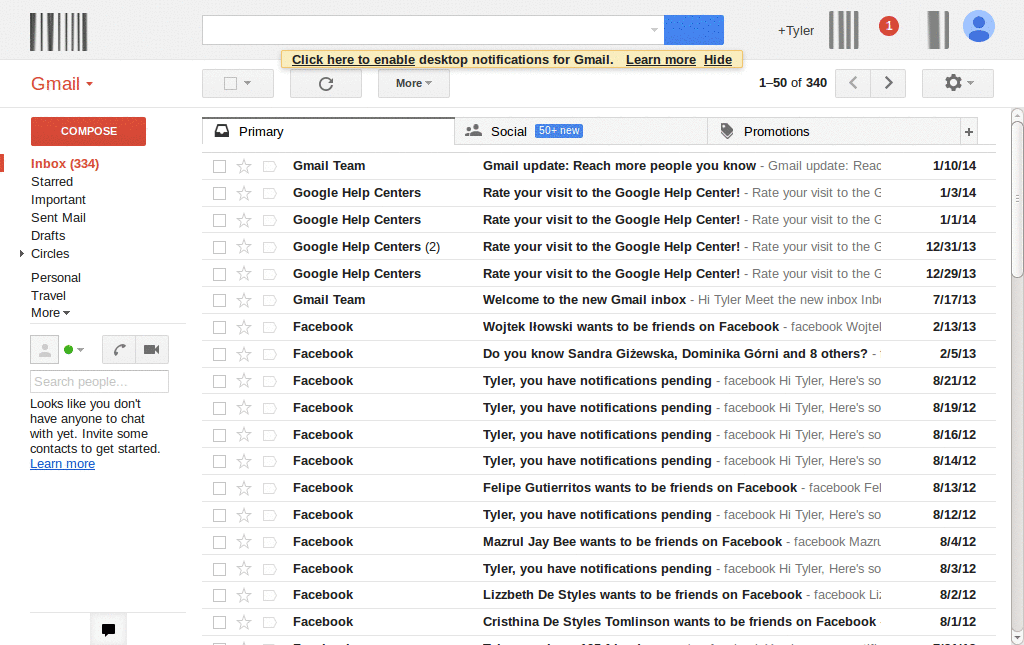The image size is (1024, 645).
Task: Click the blue search button
Action: [694, 30]
